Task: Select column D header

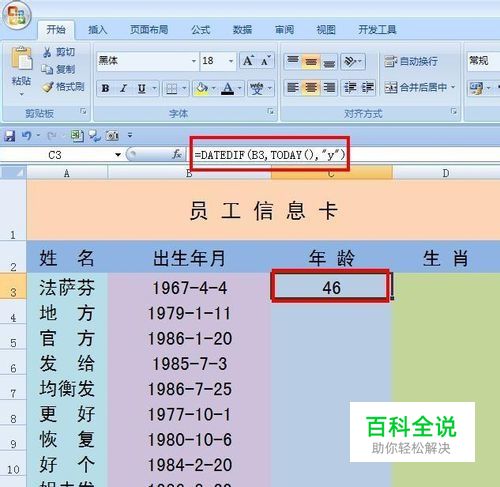Action: [x=446, y=173]
